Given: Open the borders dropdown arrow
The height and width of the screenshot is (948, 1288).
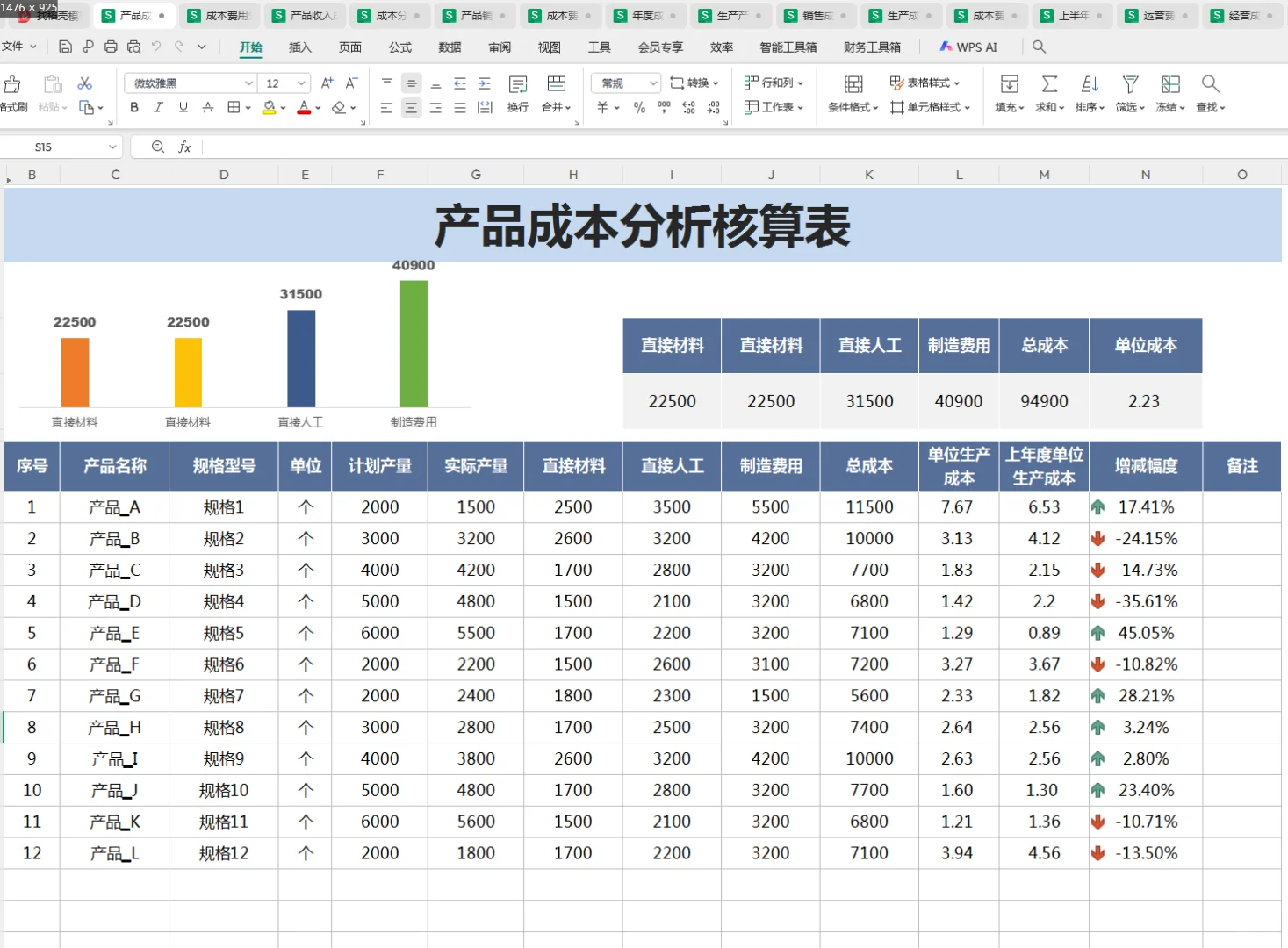Looking at the screenshot, I should pos(248,108).
